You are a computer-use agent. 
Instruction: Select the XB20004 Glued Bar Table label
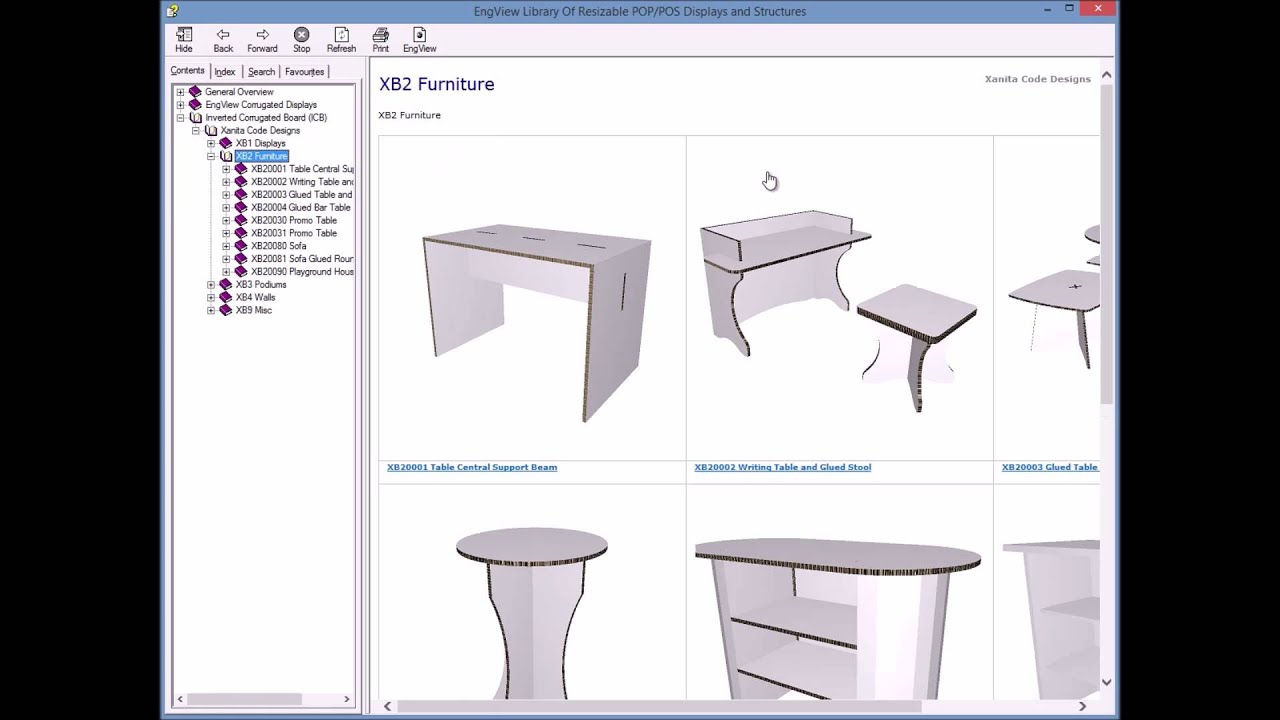pyautogui.click(x=300, y=208)
